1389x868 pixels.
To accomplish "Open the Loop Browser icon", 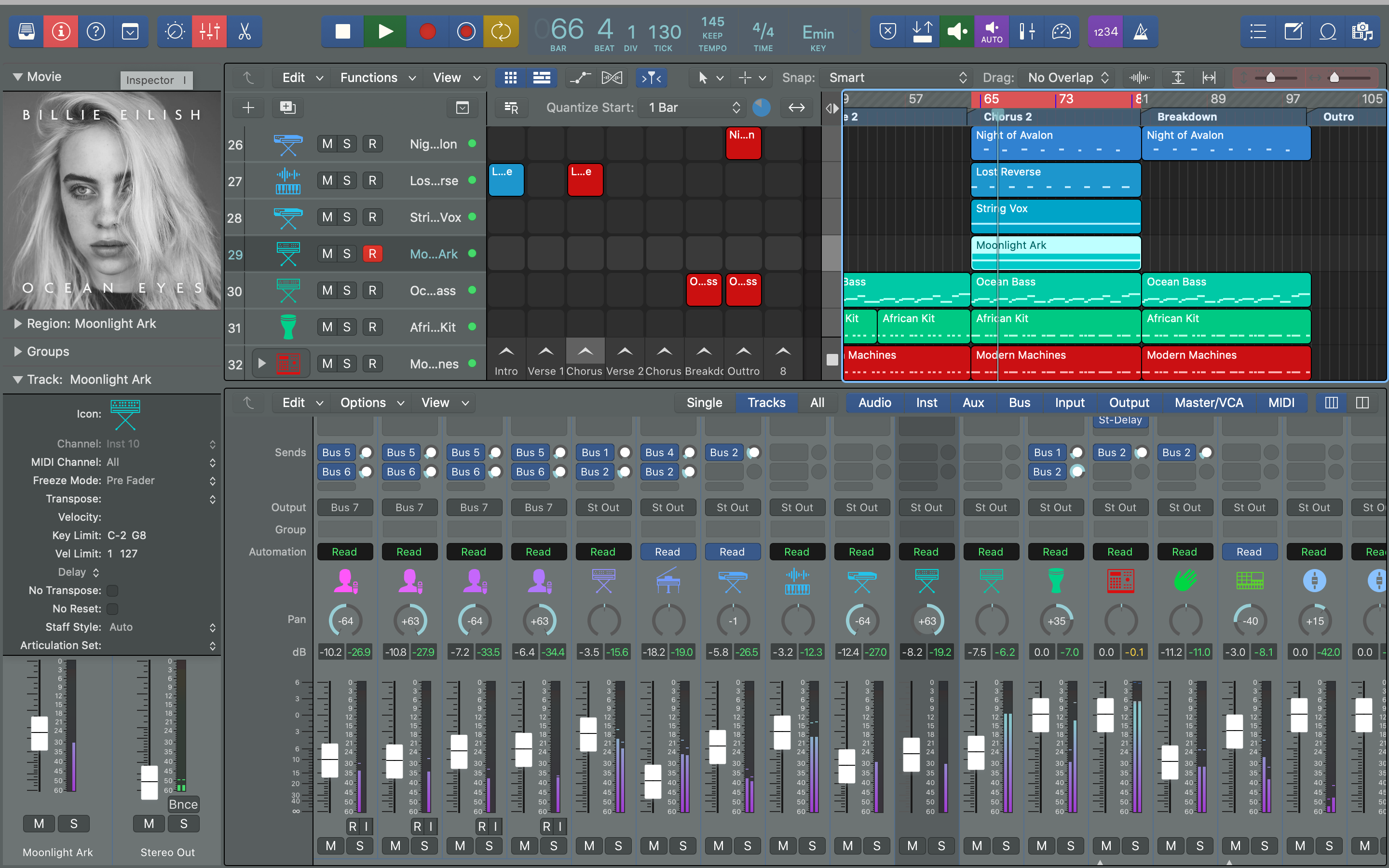I will click(1328, 31).
